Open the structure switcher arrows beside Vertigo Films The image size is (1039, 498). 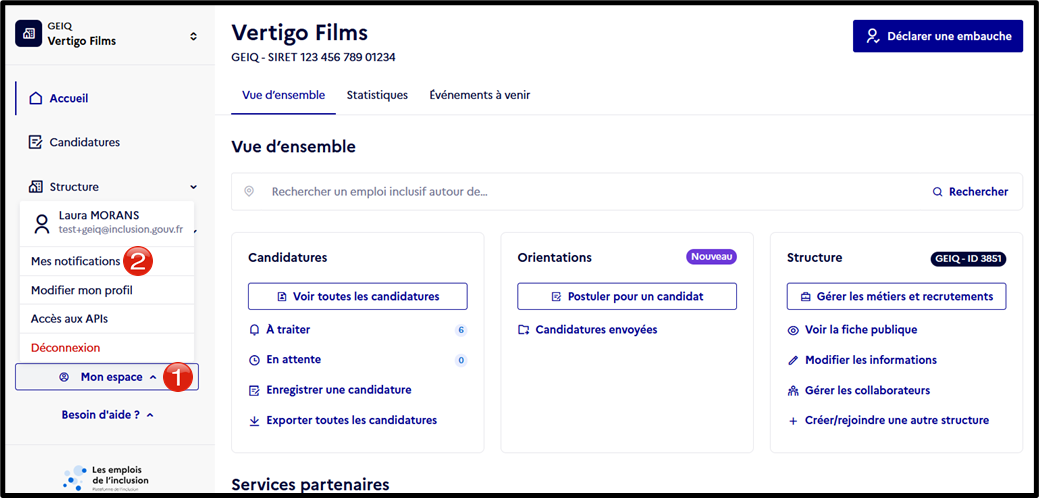(193, 36)
